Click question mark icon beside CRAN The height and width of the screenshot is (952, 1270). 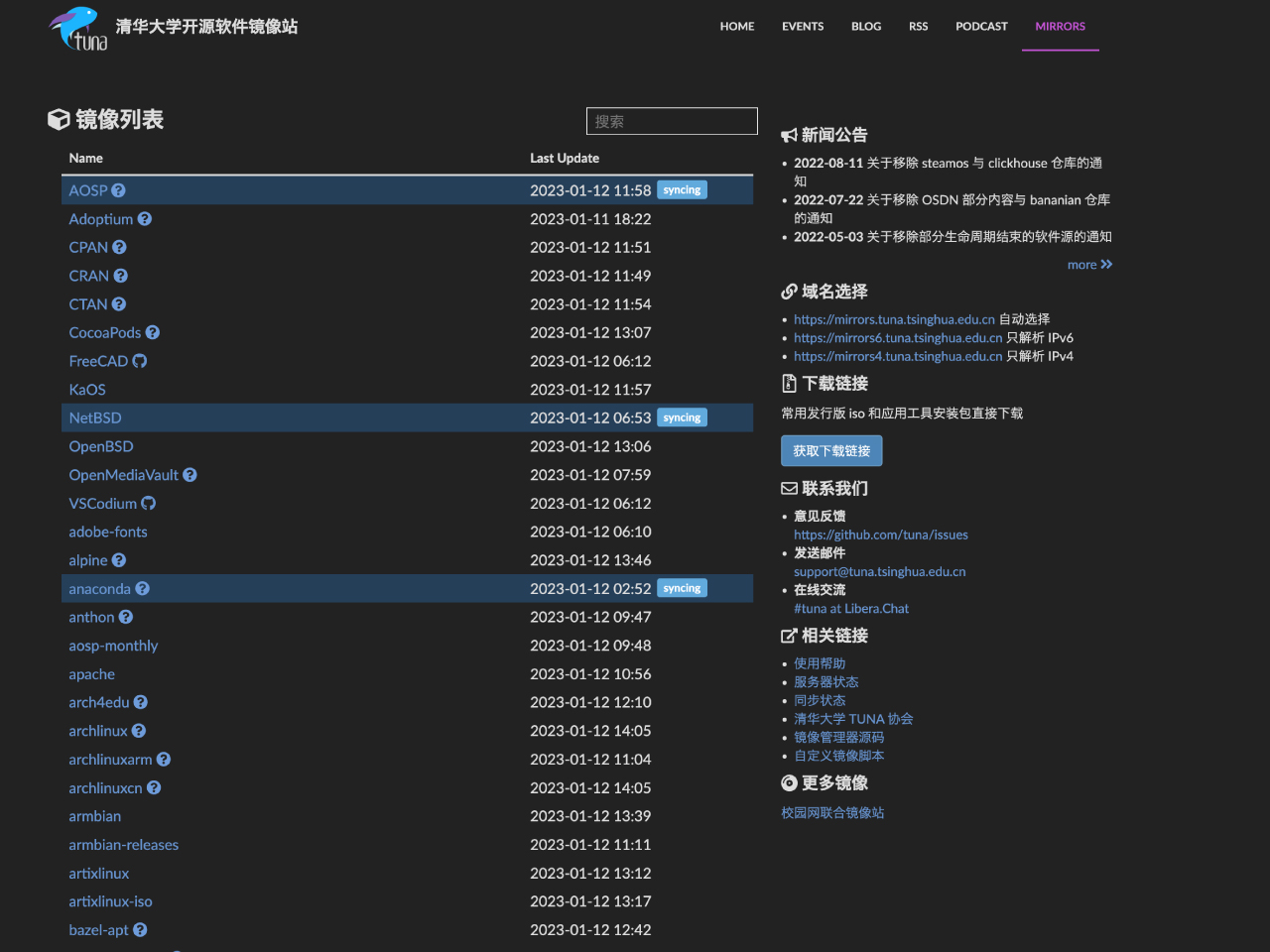pyautogui.click(x=121, y=276)
